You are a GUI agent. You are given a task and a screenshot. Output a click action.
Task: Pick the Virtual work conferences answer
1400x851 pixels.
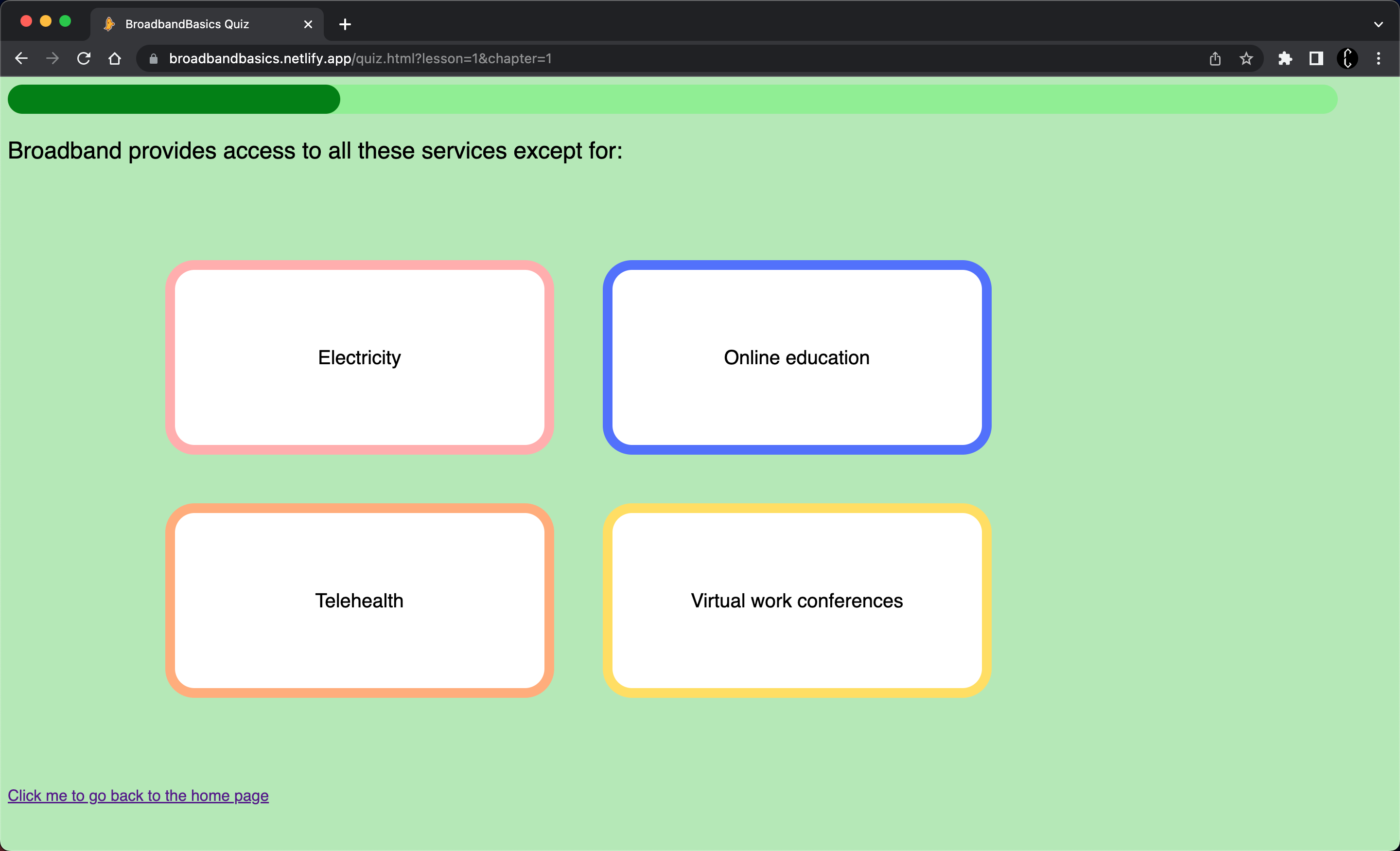[797, 601]
